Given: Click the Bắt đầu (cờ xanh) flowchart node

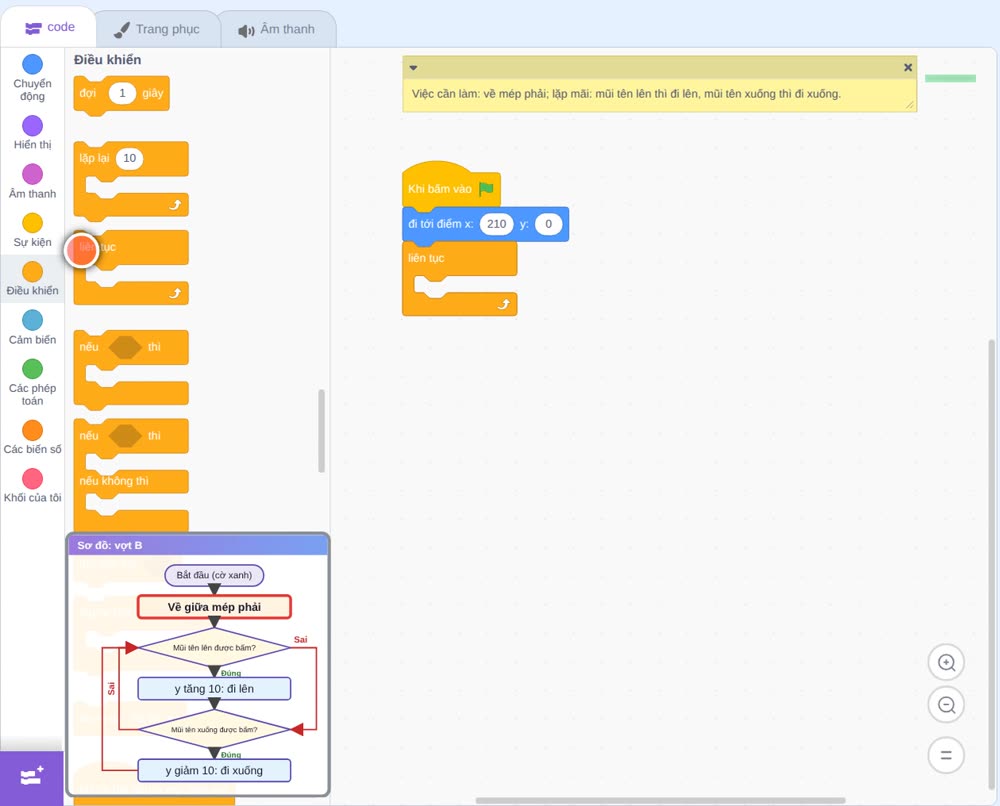Looking at the screenshot, I should tap(214, 575).
